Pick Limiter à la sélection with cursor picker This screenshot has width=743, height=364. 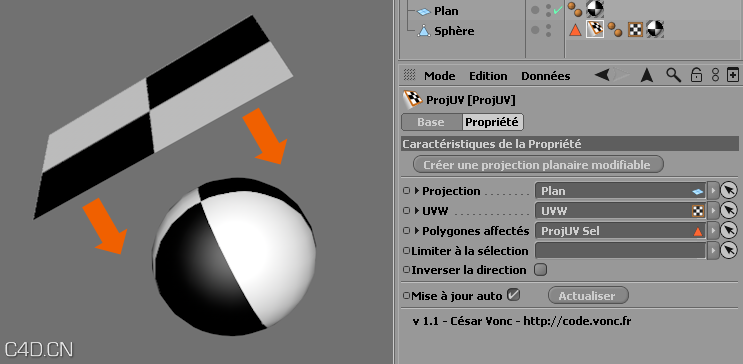click(729, 251)
